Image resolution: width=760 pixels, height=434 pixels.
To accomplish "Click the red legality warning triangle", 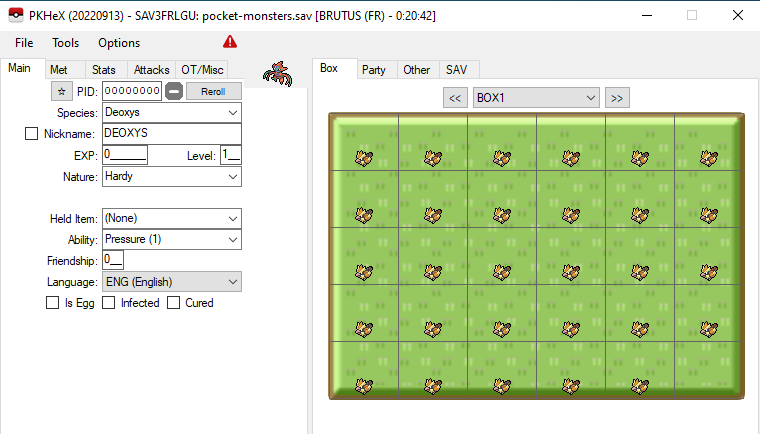I will tap(230, 42).
